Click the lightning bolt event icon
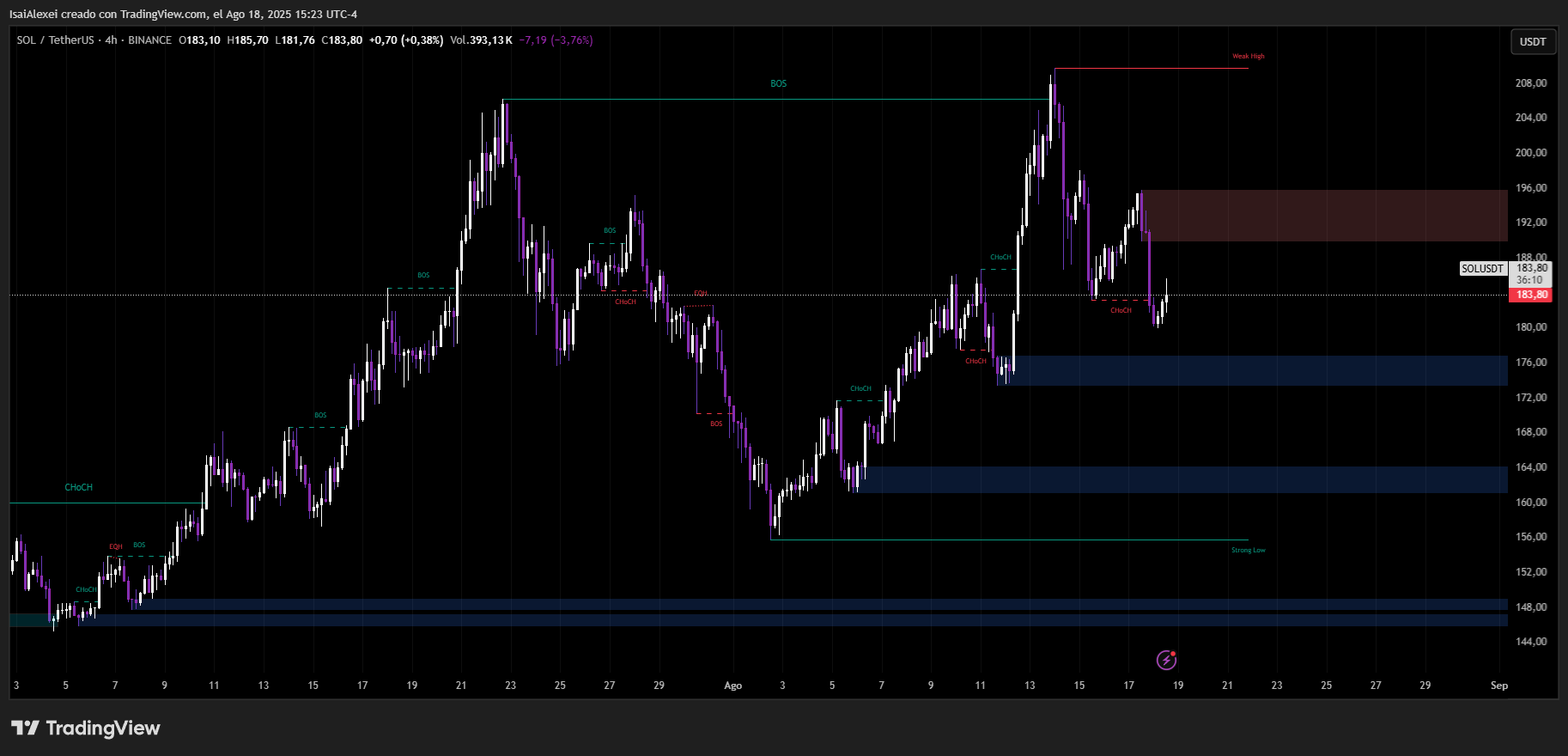The image size is (1568, 756). click(x=1166, y=660)
